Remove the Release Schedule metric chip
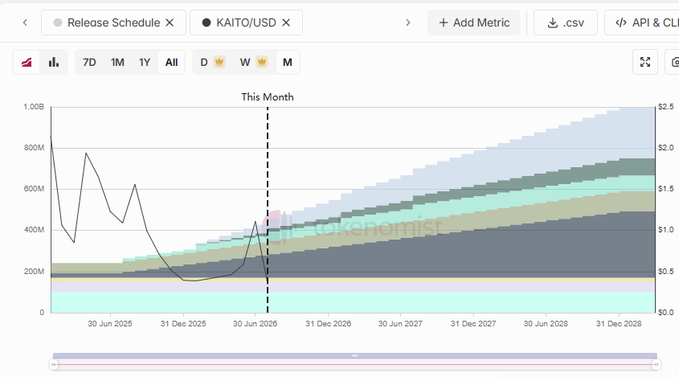The image size is (679, 377). 170,23
